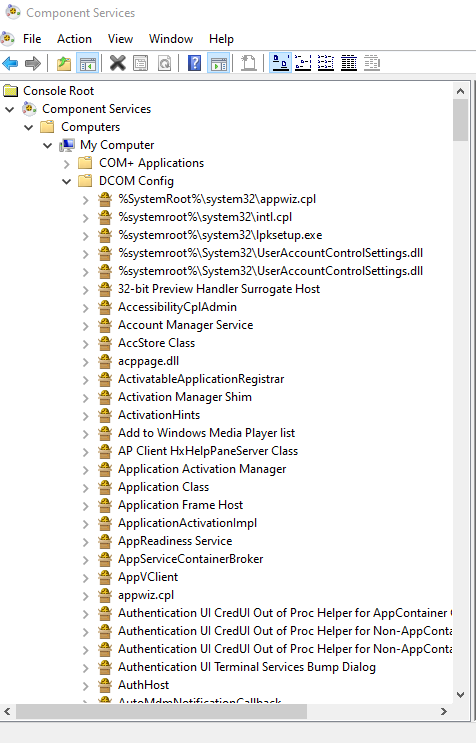The image size is (476, 743).
Task: Select %SystemRoot%\system32\appwiz.cpl entry
Action: point(217,199)
